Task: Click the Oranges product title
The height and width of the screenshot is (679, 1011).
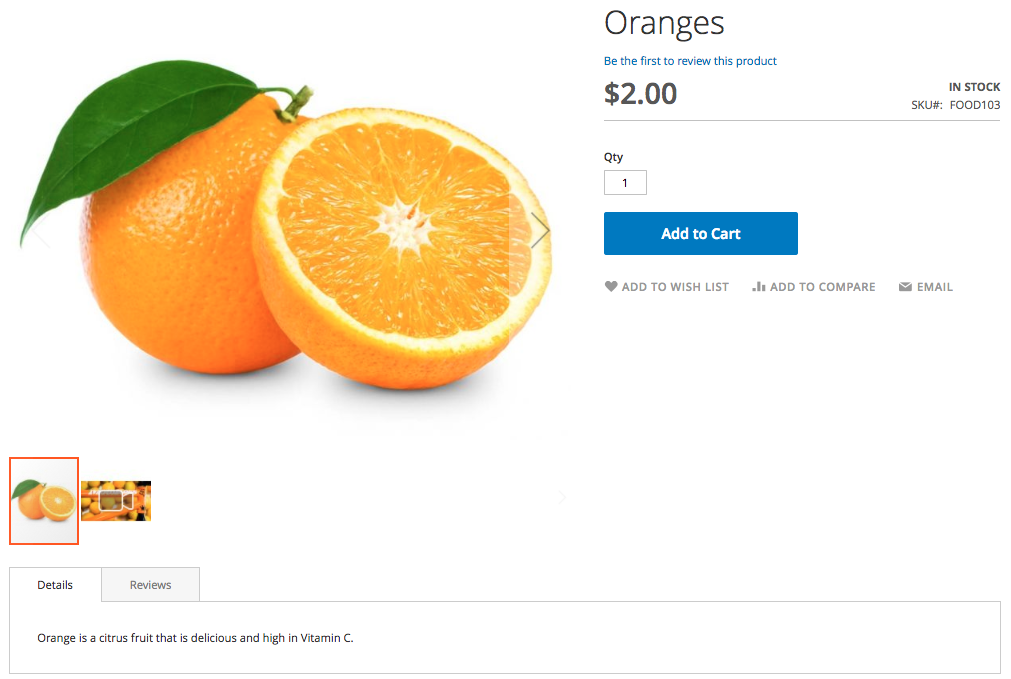Action: (x=664, y=22)
